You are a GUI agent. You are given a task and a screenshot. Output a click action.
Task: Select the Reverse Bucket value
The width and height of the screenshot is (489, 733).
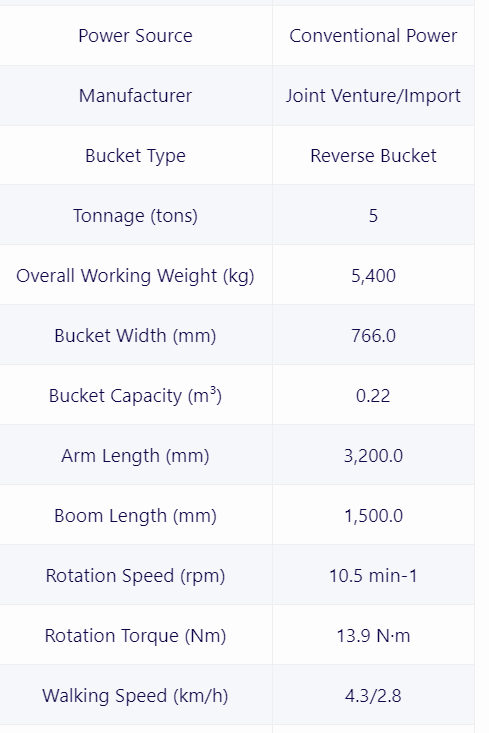click(x=373, y=156)
